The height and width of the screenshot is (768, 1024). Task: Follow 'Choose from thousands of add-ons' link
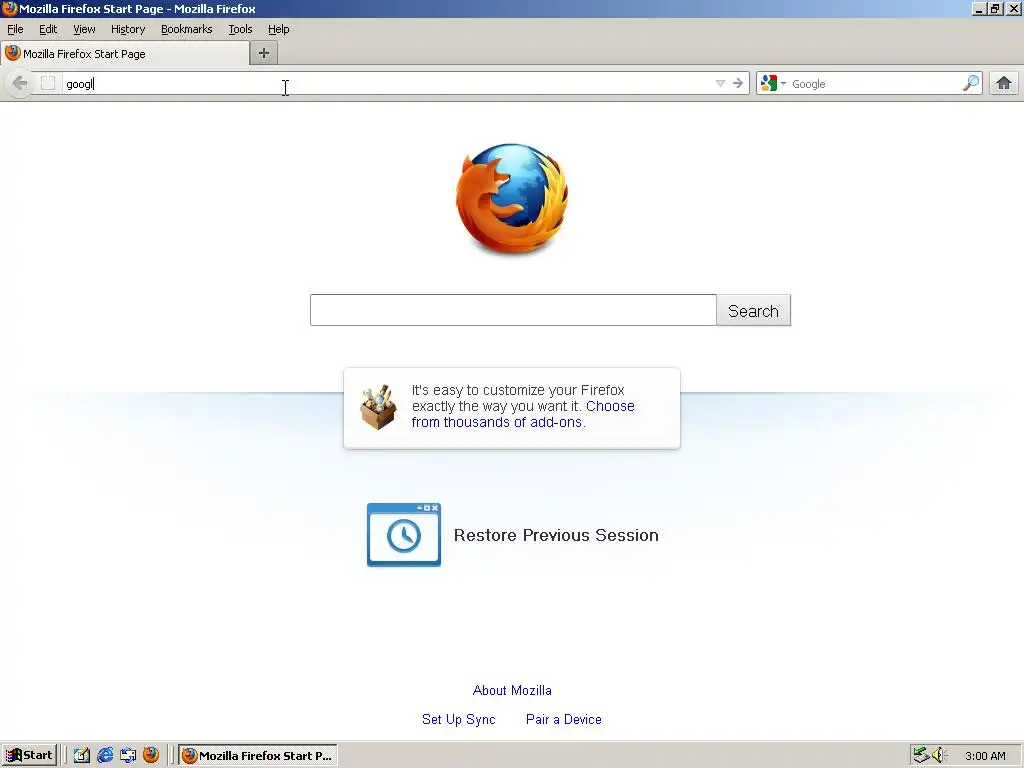click(523, 414)
